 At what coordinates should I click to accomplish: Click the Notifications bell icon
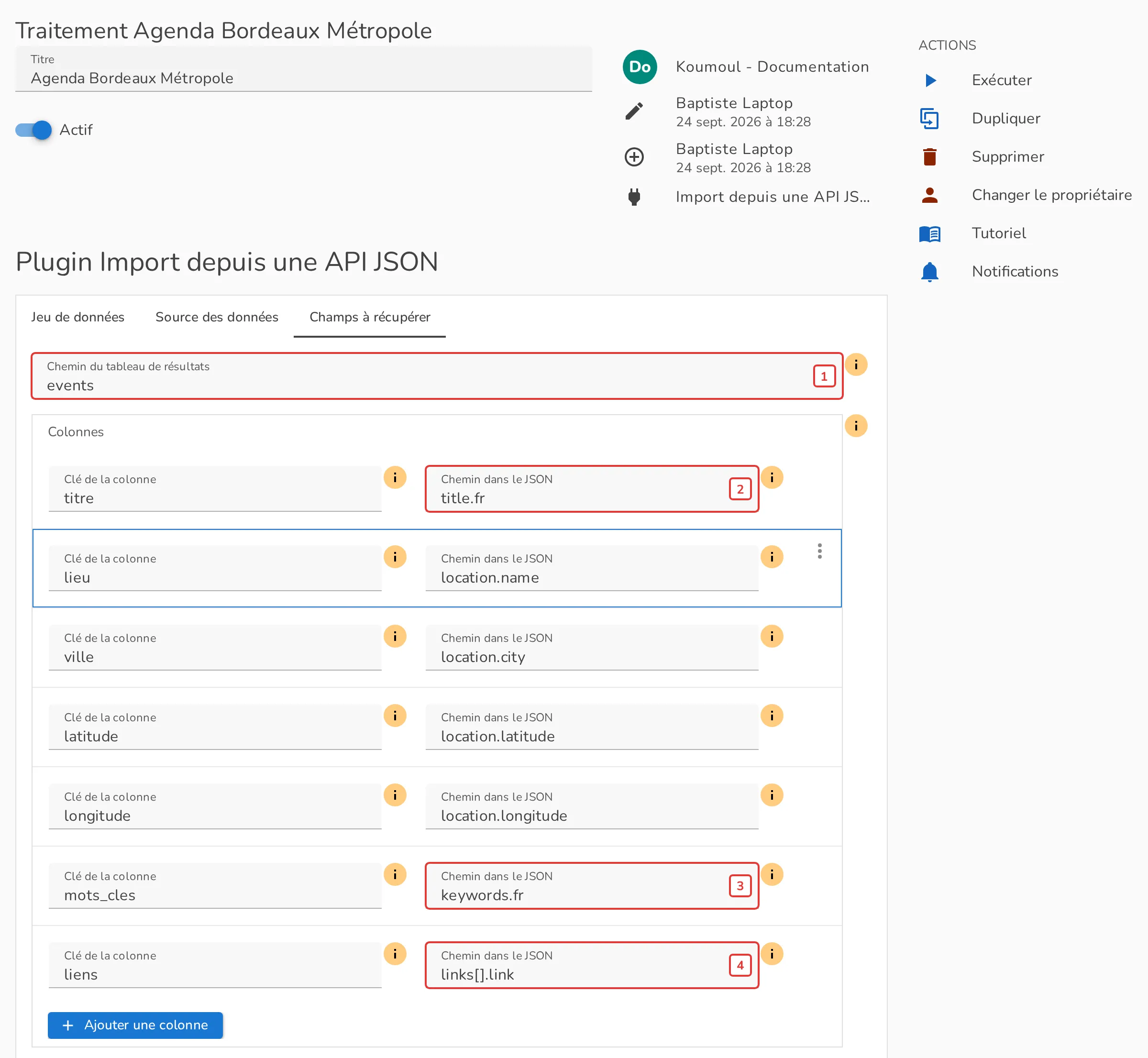click(x=930, y=272)
